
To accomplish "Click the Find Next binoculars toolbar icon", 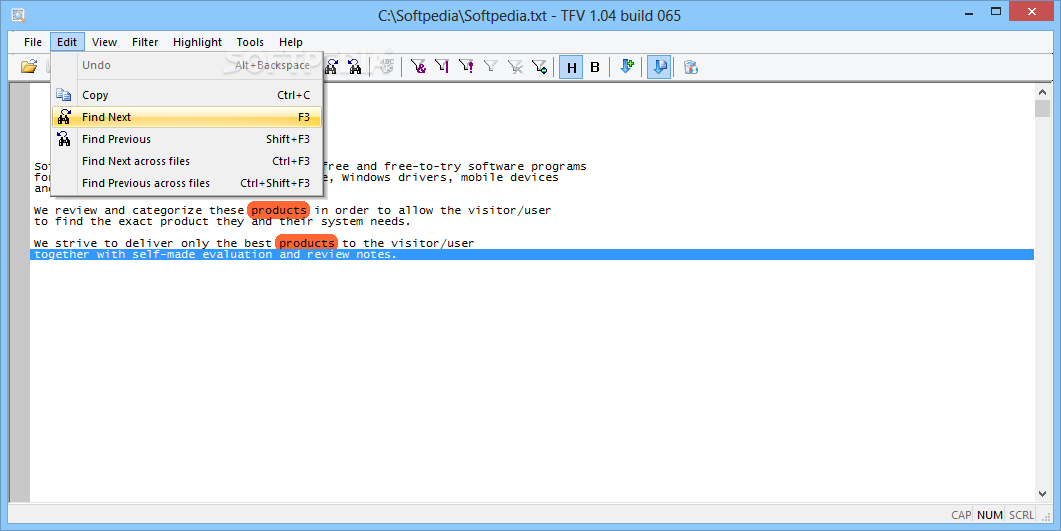I will (332, 66).
